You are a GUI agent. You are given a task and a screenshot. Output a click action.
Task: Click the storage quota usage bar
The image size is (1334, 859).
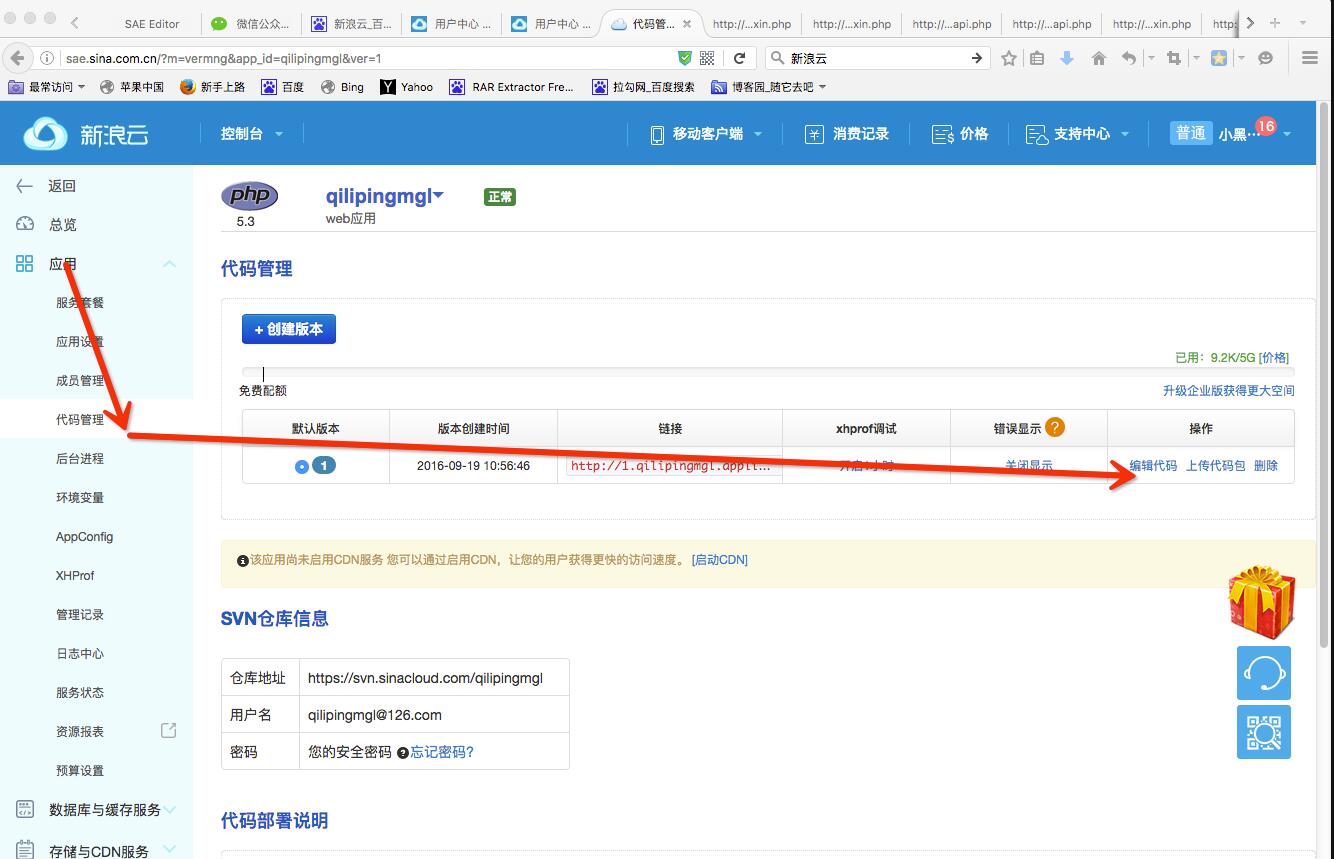point(768,373)
